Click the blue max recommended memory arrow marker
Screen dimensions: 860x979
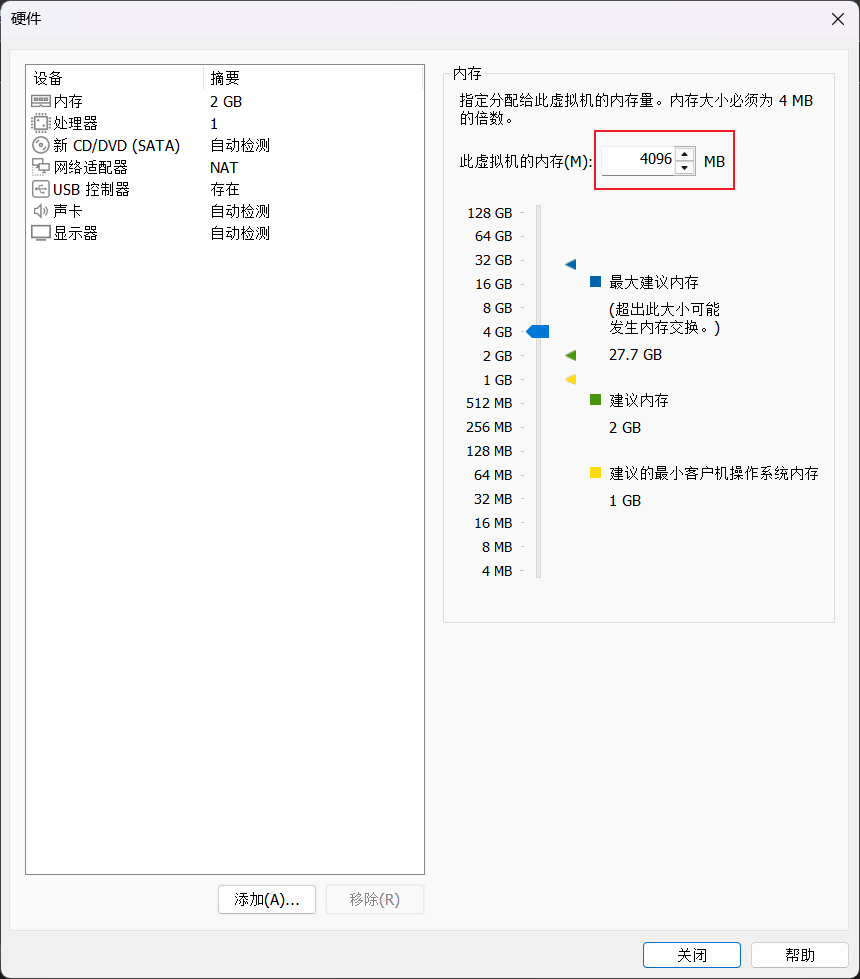571,264
